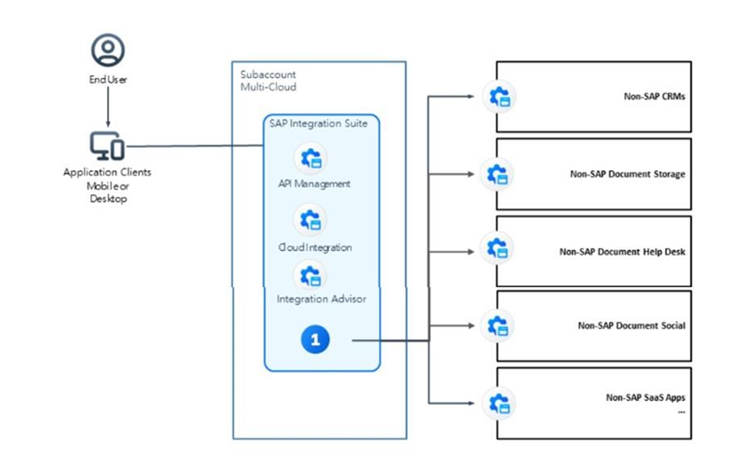Select the Non-SAP SaaS Apps connector icon

click(x=497, y=403)
